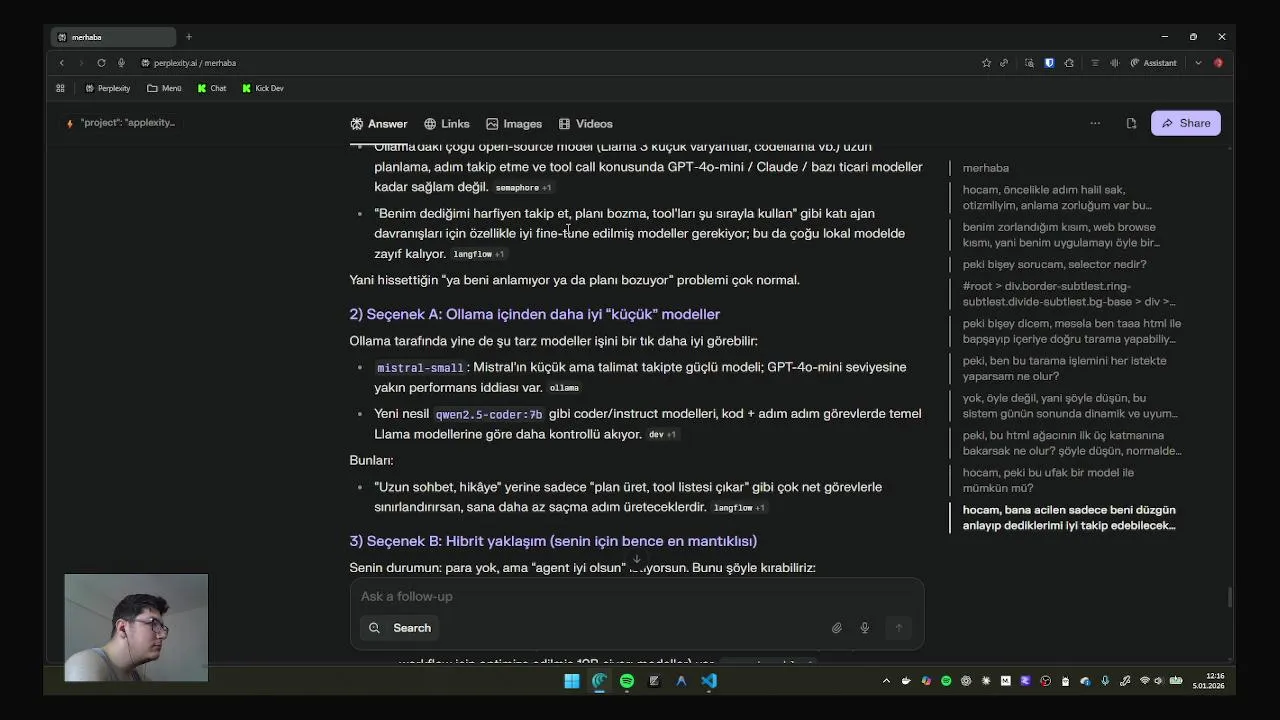Image resolution: width=1280 pixels, height=720 pixels.
Task: Select the Answer tab
Action: pyautogui.click(x=379, y=124)
